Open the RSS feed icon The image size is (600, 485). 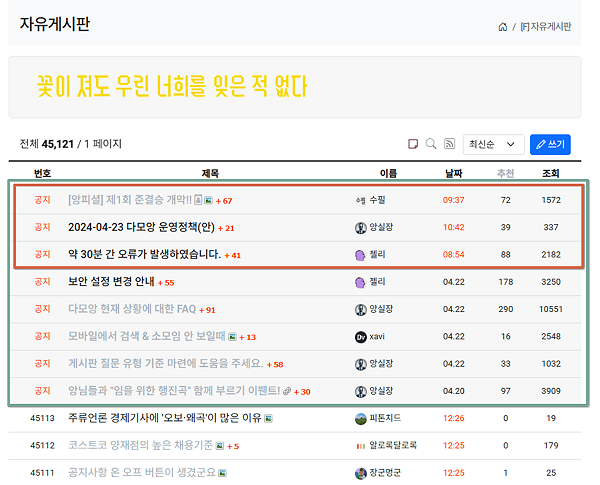click(449, 144)
